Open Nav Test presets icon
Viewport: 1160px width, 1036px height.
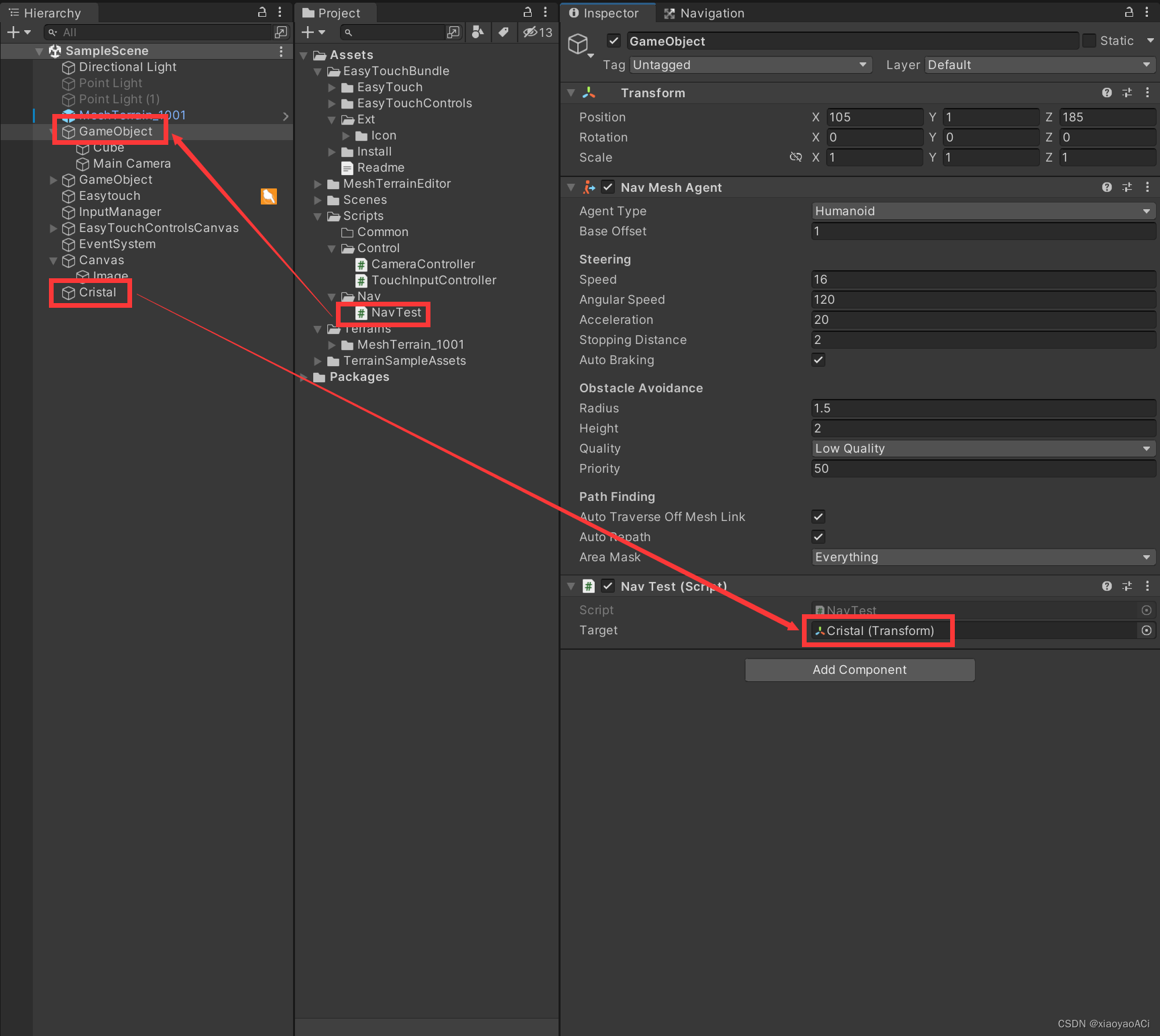[x=1127, y=586]
